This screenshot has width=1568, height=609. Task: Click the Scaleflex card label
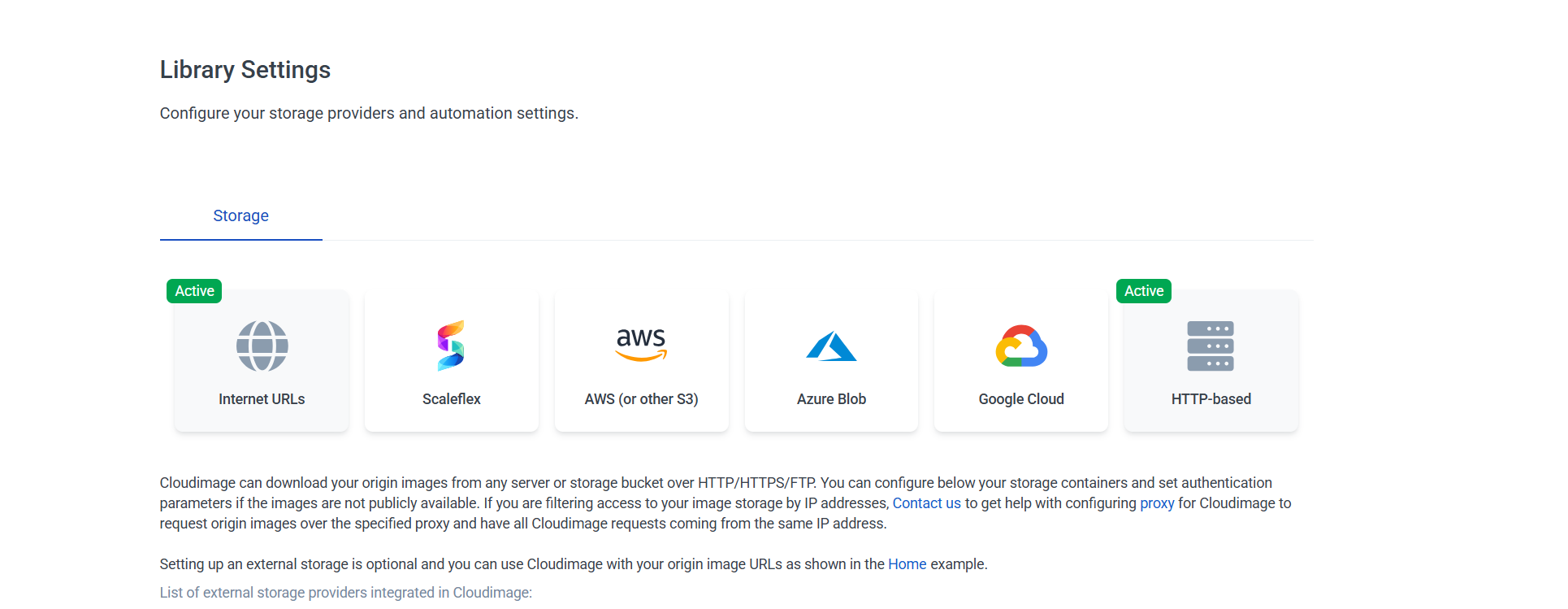[451, 399]
